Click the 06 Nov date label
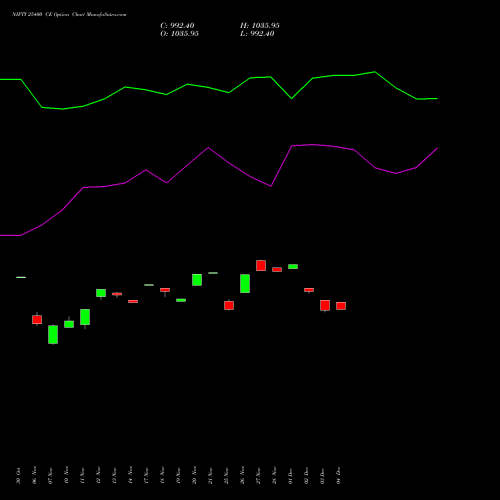This screenshot has height=500, width=500. [x=34, y=476]
